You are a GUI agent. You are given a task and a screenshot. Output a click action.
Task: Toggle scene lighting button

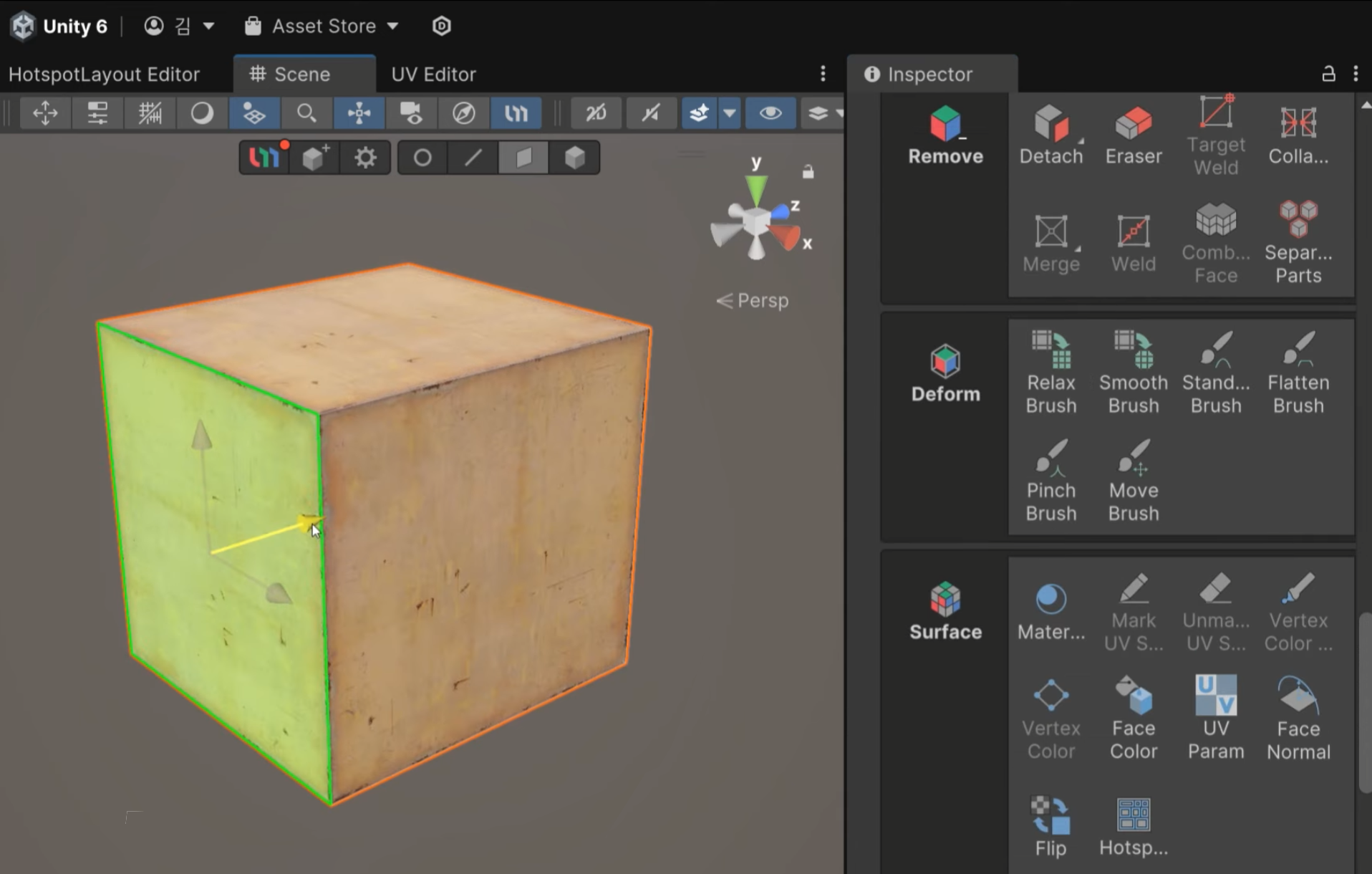pos(650,113)
